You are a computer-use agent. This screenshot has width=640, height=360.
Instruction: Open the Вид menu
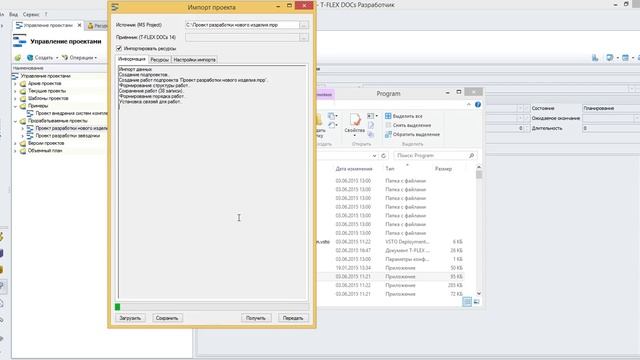click(x=13, y=14)
